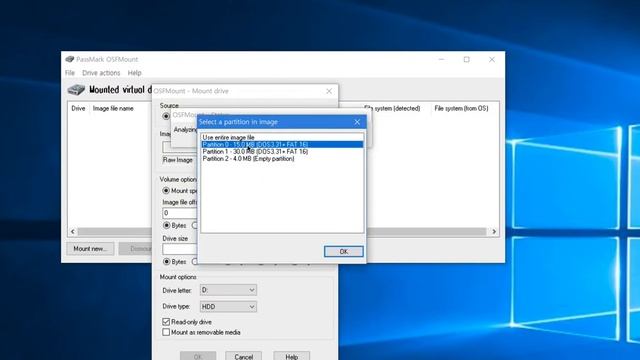Select 'Use entire image file' option
Image resolution: width=640 pixels, height=360 pixels.
click(282, 138)
